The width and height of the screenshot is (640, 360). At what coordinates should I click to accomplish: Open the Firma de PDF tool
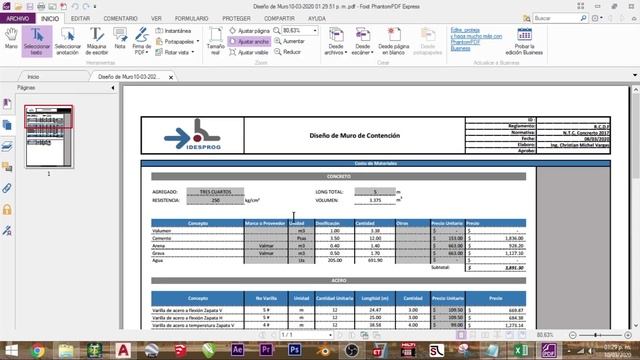click(x=142, y=41)
